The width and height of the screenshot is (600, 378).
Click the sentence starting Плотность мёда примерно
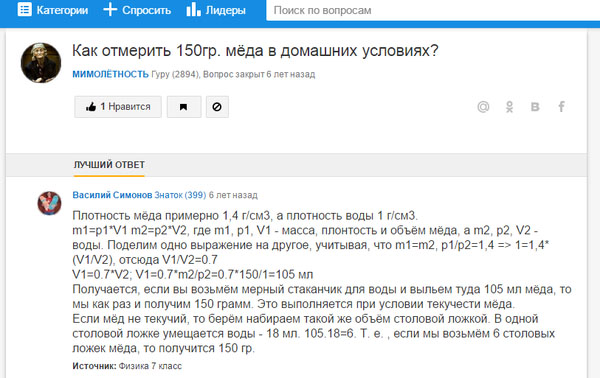(x=245, y=216)
